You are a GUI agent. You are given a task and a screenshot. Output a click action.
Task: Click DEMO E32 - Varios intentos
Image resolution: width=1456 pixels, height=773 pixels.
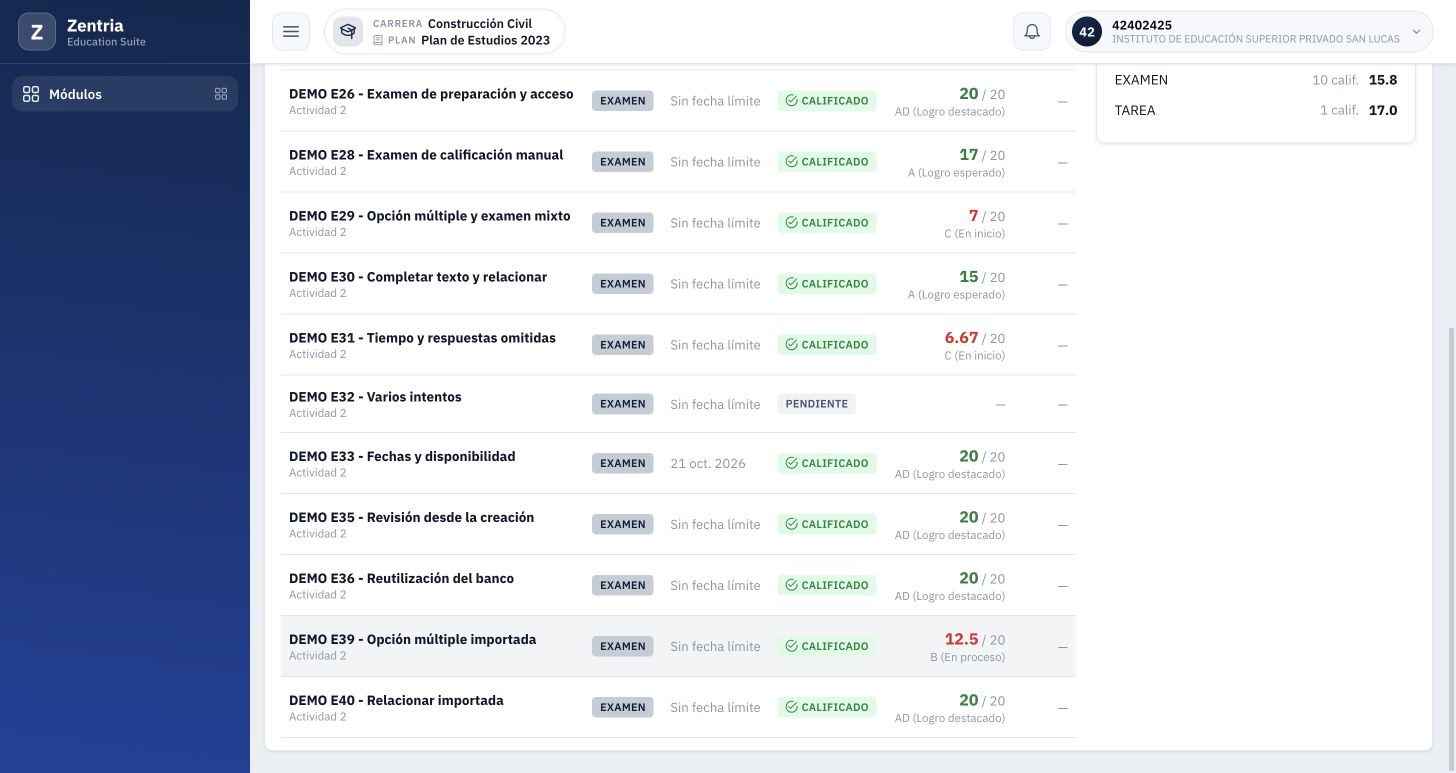[x=375, y=397]
